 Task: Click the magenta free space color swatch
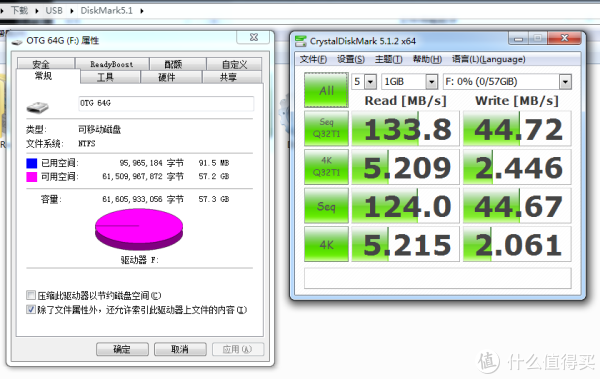point(31,176)
